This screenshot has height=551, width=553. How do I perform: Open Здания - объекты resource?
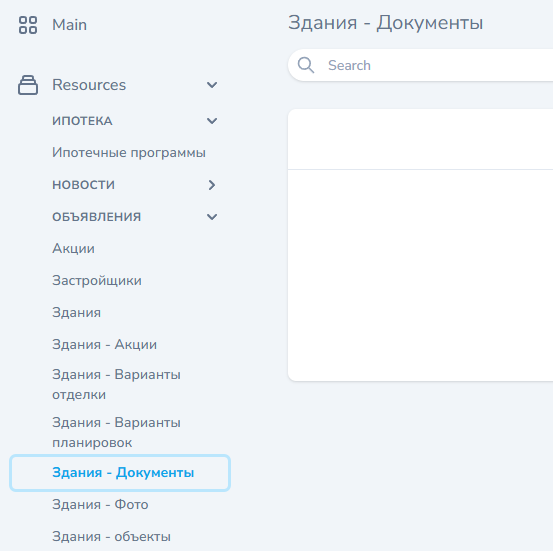pyautogui.click(x=111, y=537)
